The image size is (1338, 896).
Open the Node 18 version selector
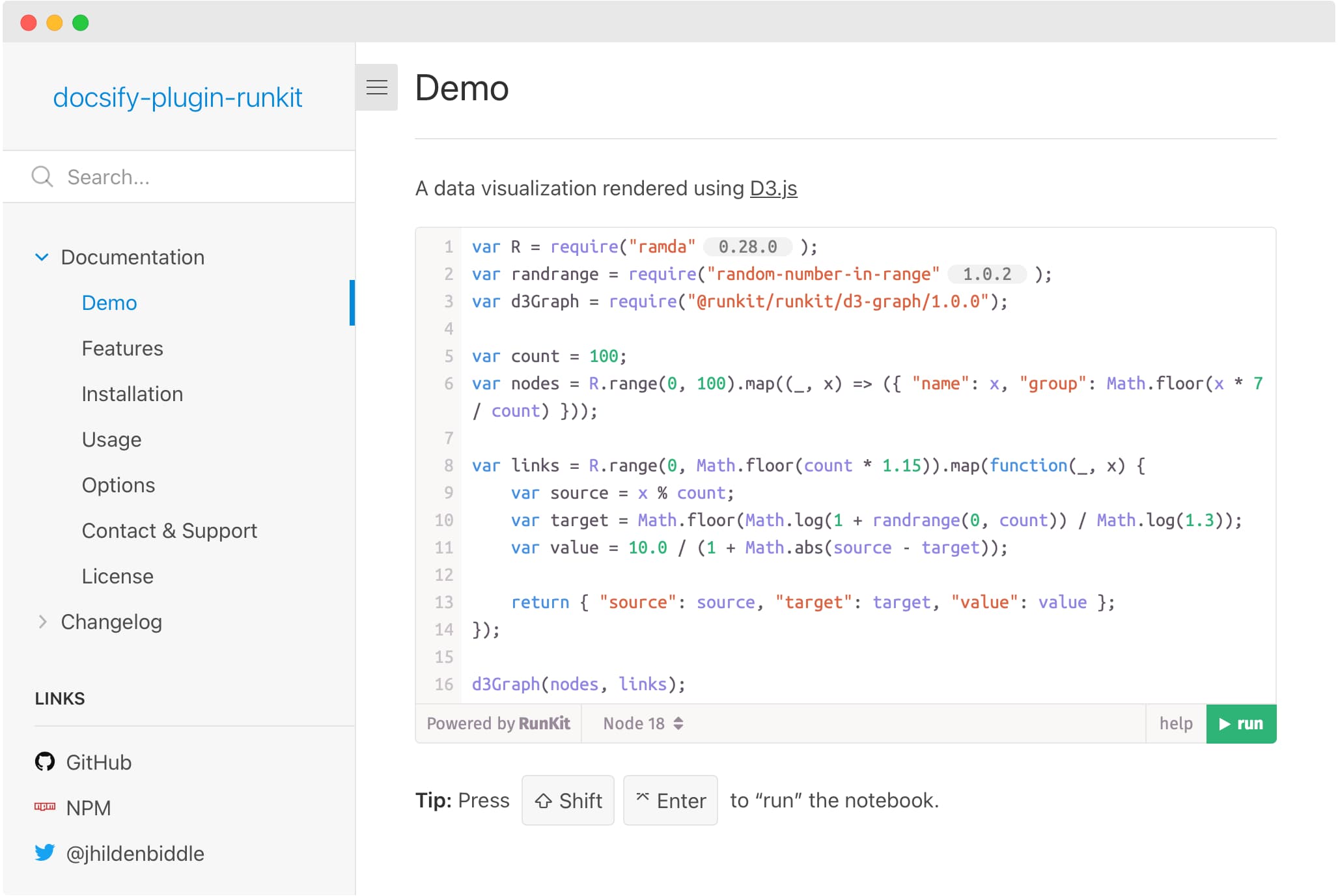point(642,723)
